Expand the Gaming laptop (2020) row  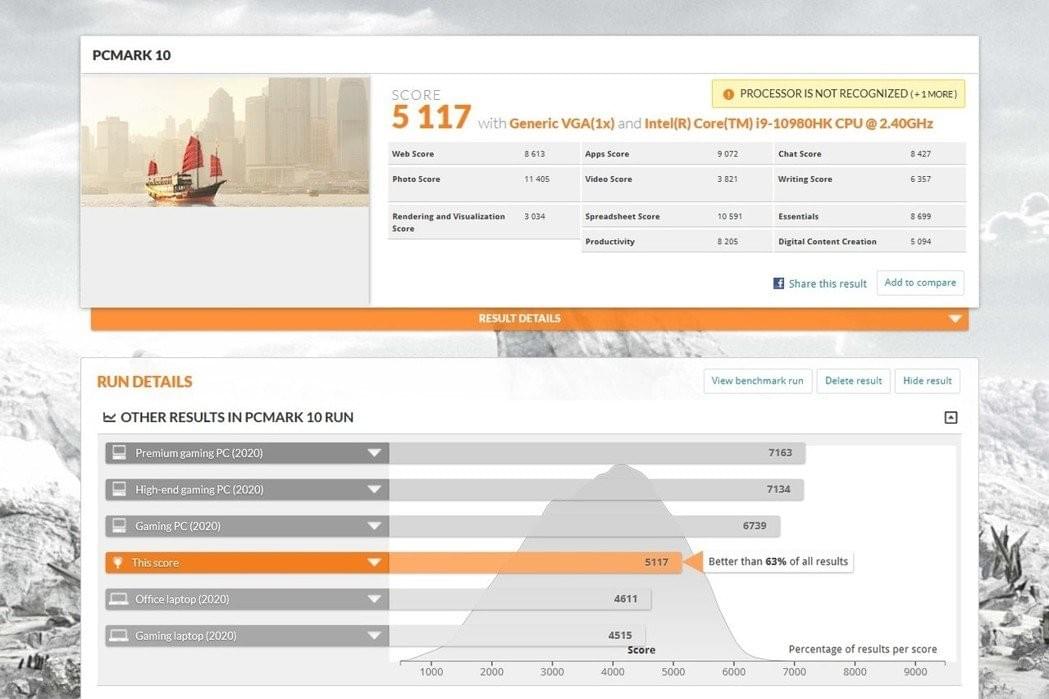[374, 635]
